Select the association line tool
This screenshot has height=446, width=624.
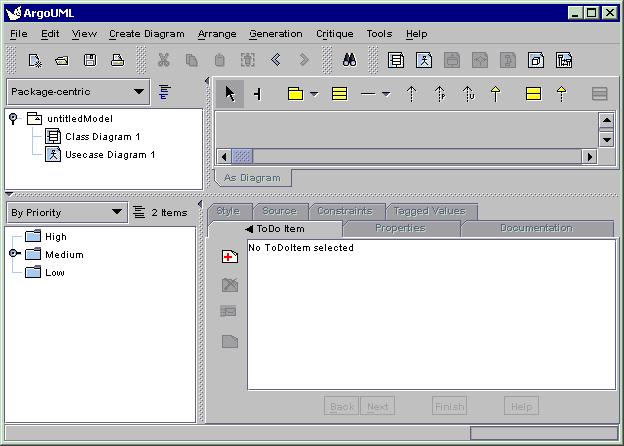click(x=368, y=94)
